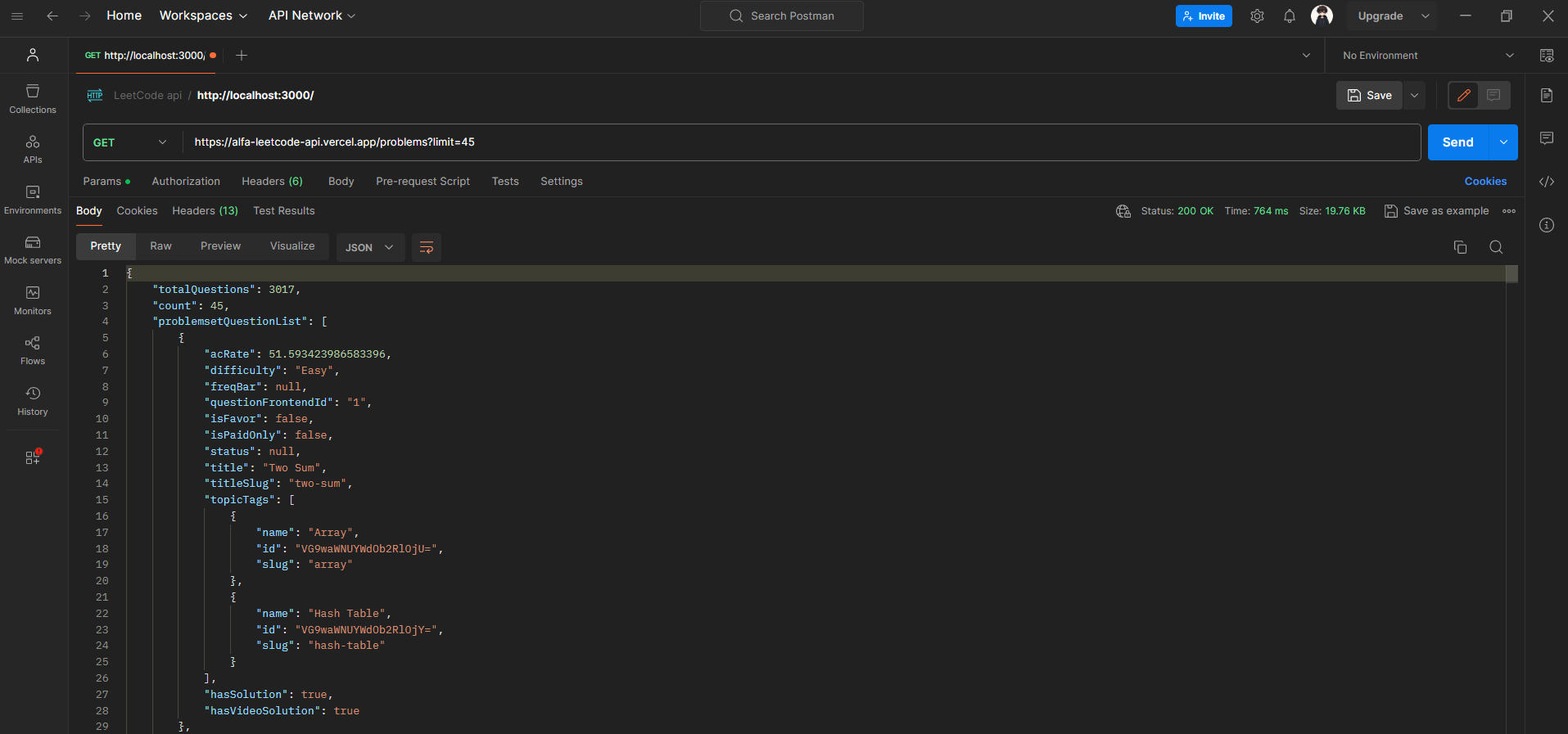Expand the GET method dropdown
Image resolution: width=1568 pixels, height=734 pixels.
pyautogui.click(x=131, y=142)
